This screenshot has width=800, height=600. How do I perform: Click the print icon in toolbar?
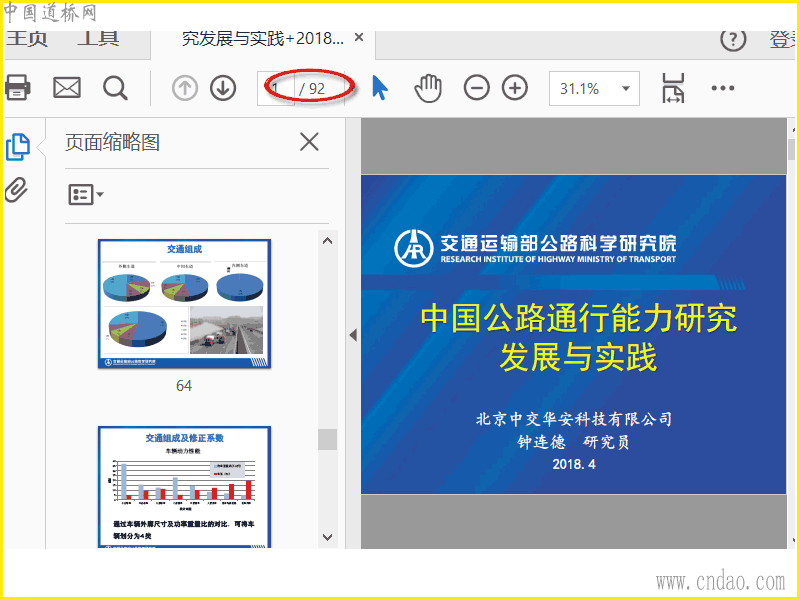pyautogui.click(x=17, y=88)
